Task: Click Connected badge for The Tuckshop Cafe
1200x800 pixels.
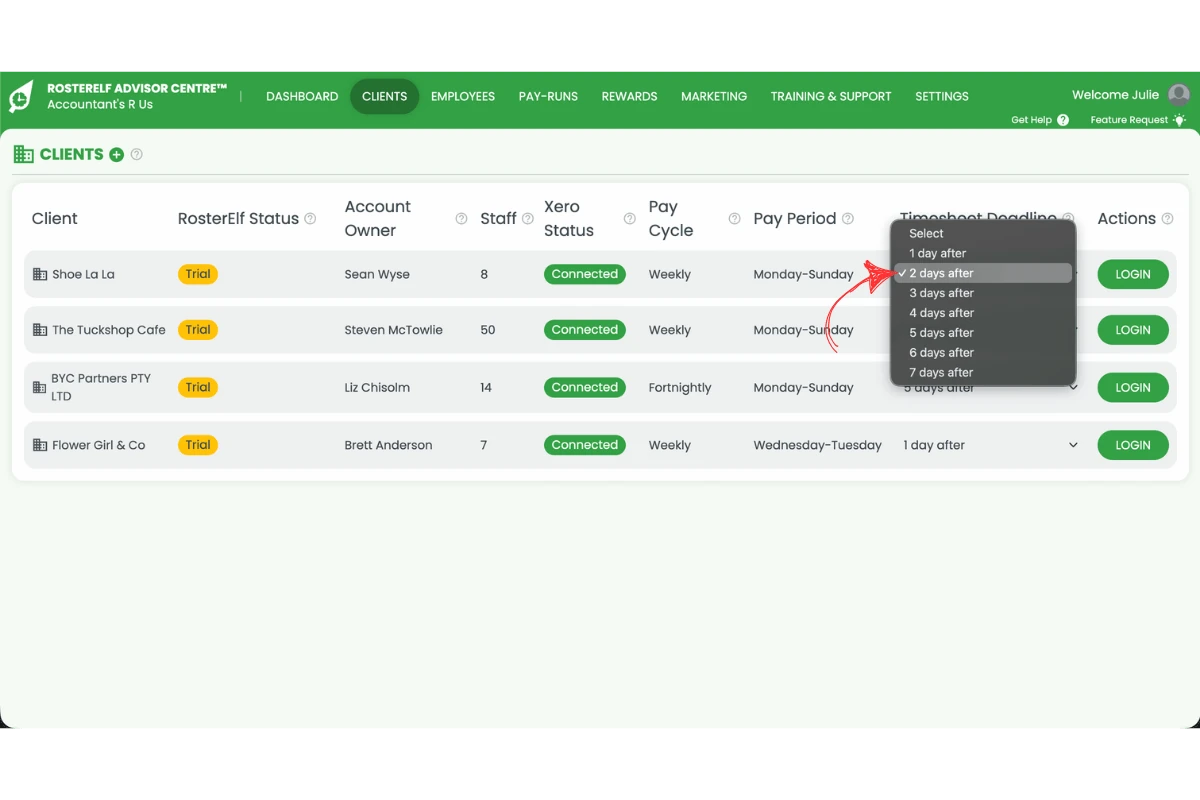Action: click(x=585, y=330)
